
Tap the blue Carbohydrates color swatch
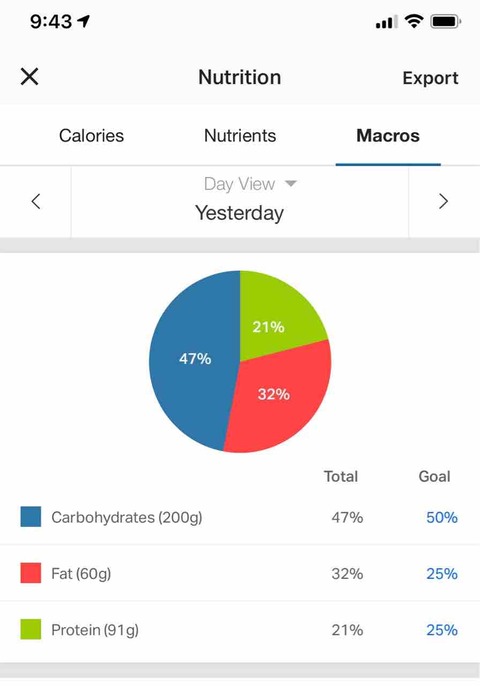(31, 517)
